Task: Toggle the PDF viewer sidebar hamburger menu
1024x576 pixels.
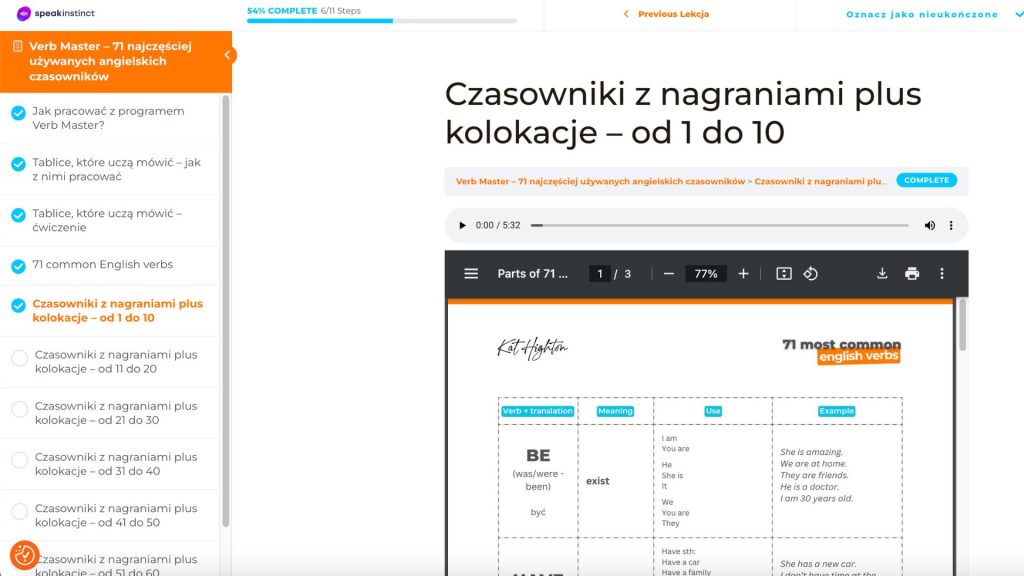Action: [x=471, y=274]
